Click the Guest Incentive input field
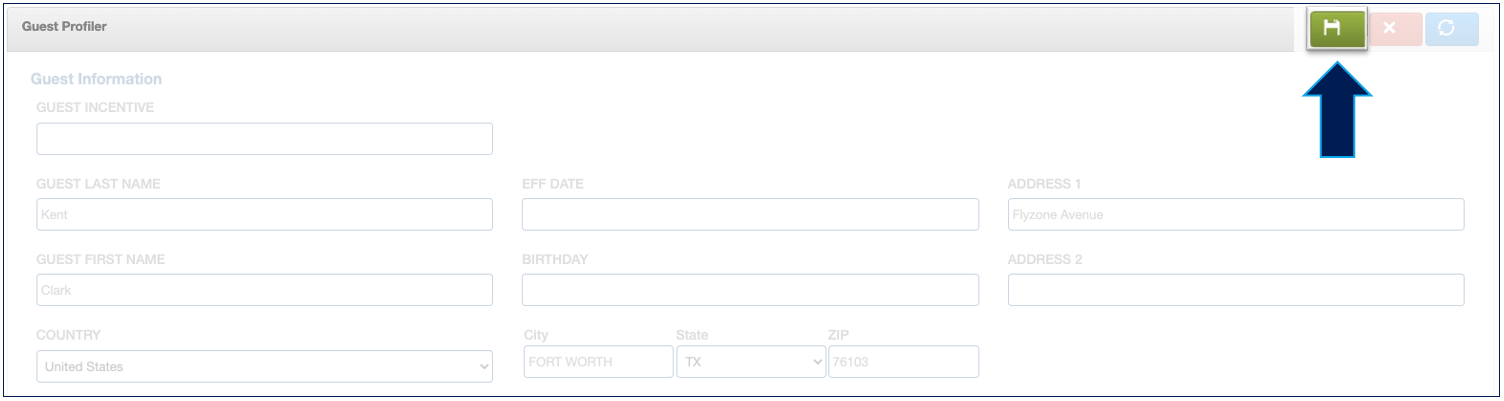 [x=264, y=139]
